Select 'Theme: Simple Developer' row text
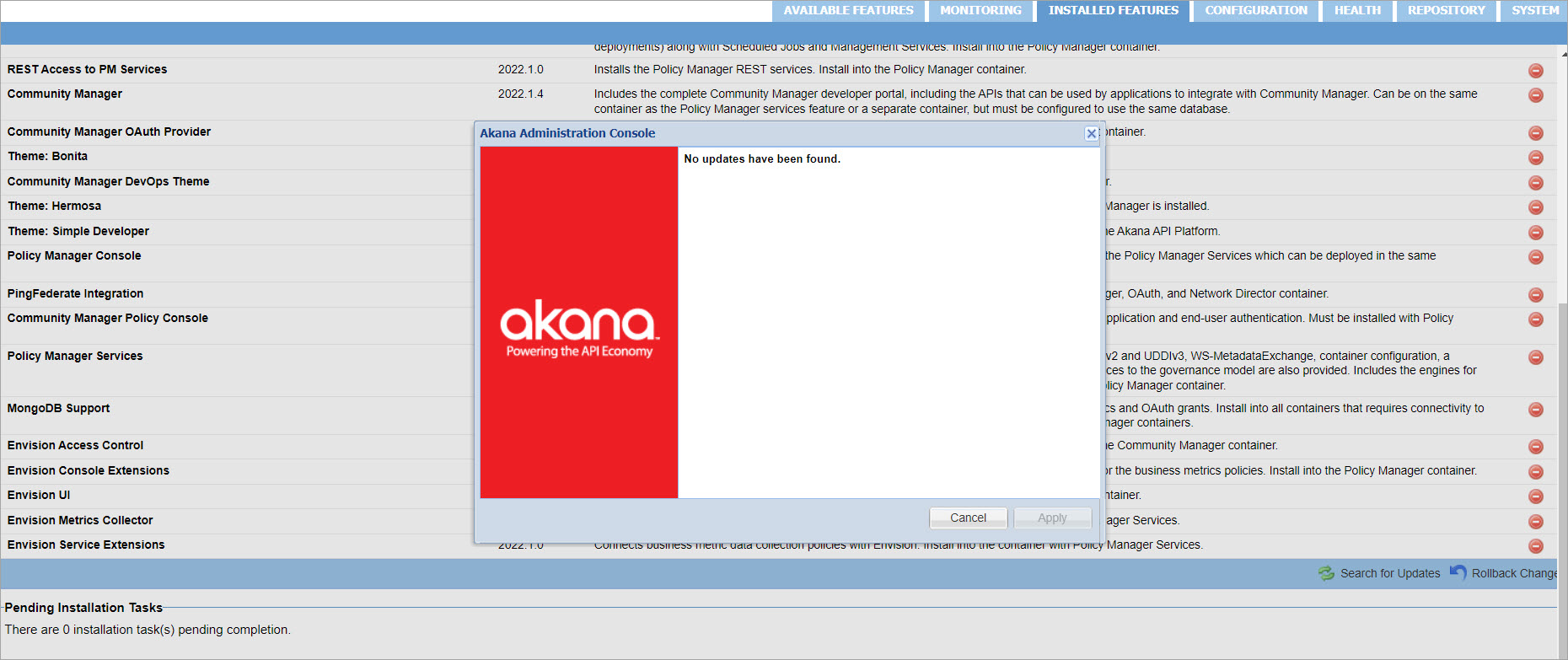The height and width of the screenshot is (660, 1568). pyautogui.click(x=78, y=231)
